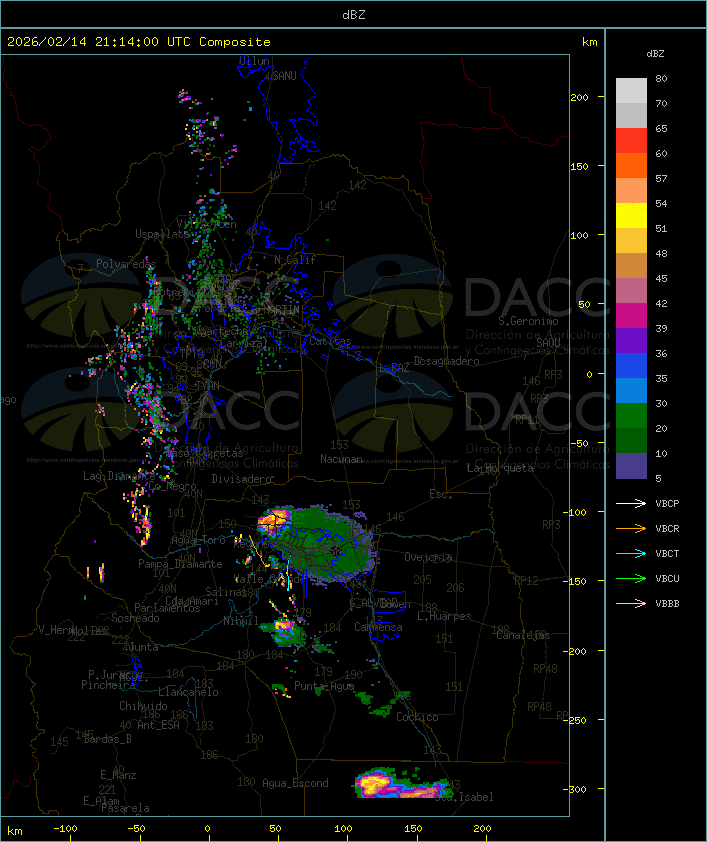
Task: Click the -100 tick on bottom axis
Action: [x=65, y=829]
